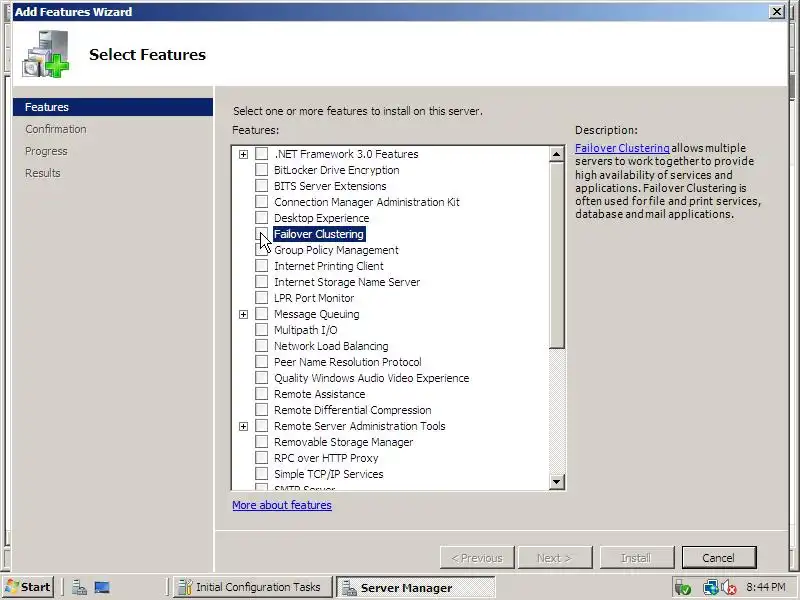The height and width of the screenshot is (600, 800).
Task: Tick the BITS Server Extensions checkbox
Action: 261,186
